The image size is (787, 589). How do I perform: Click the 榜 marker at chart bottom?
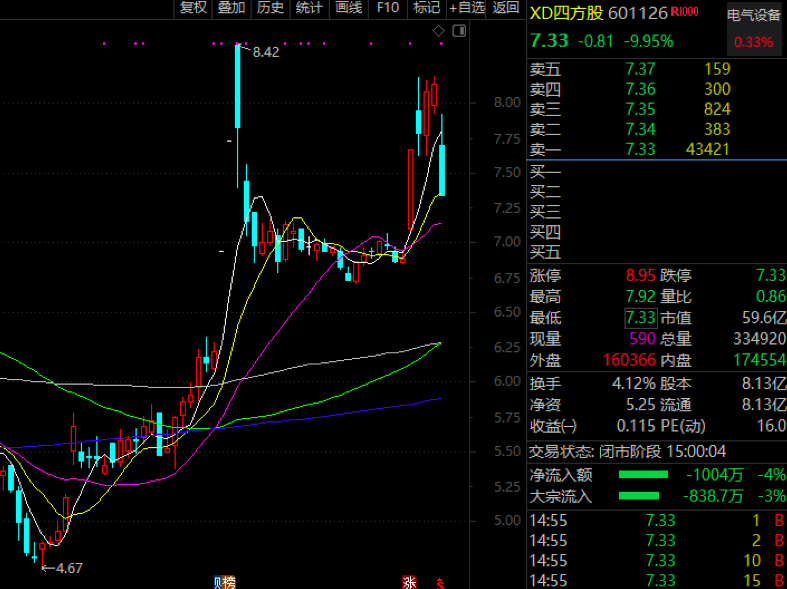229,582
